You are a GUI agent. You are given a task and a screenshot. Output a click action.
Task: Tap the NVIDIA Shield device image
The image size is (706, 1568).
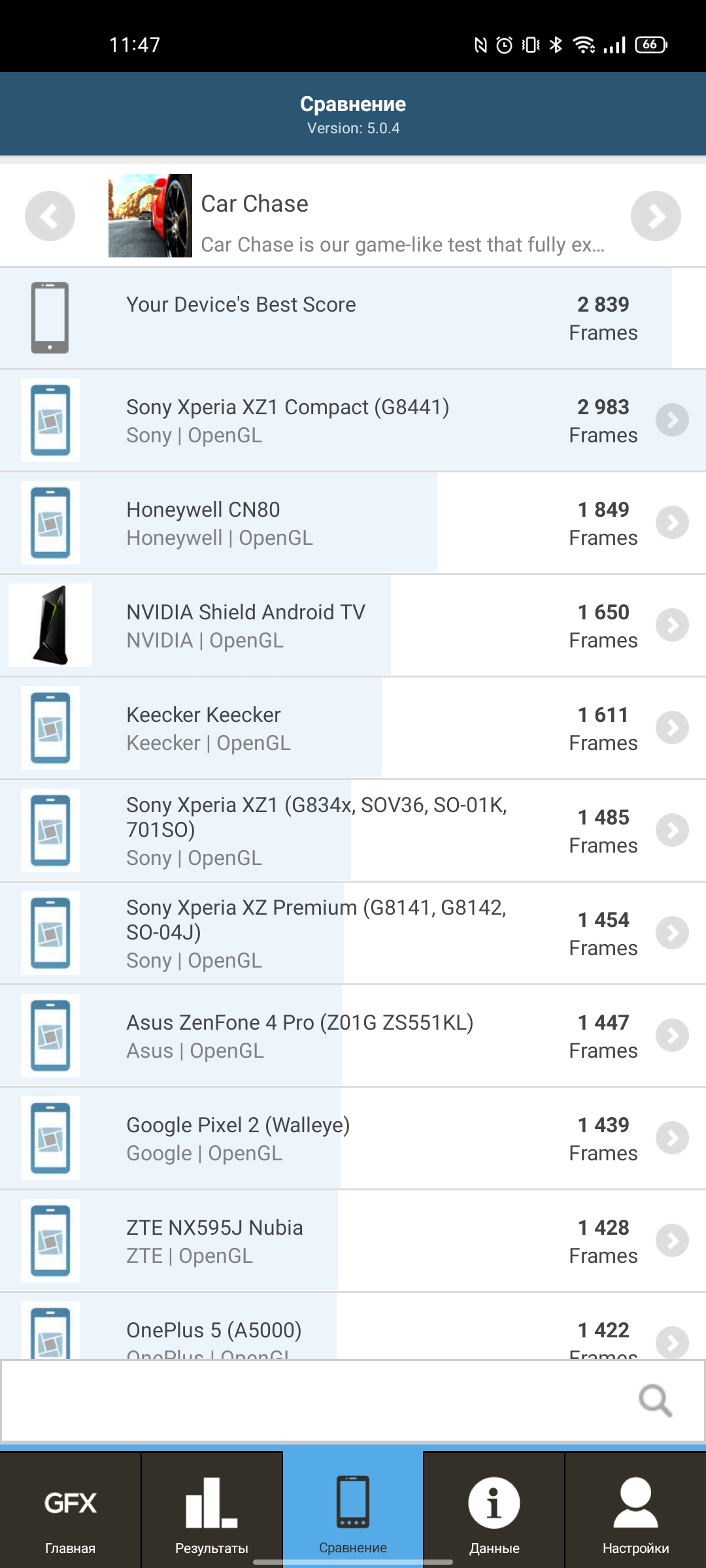click(x=50, y=625)
